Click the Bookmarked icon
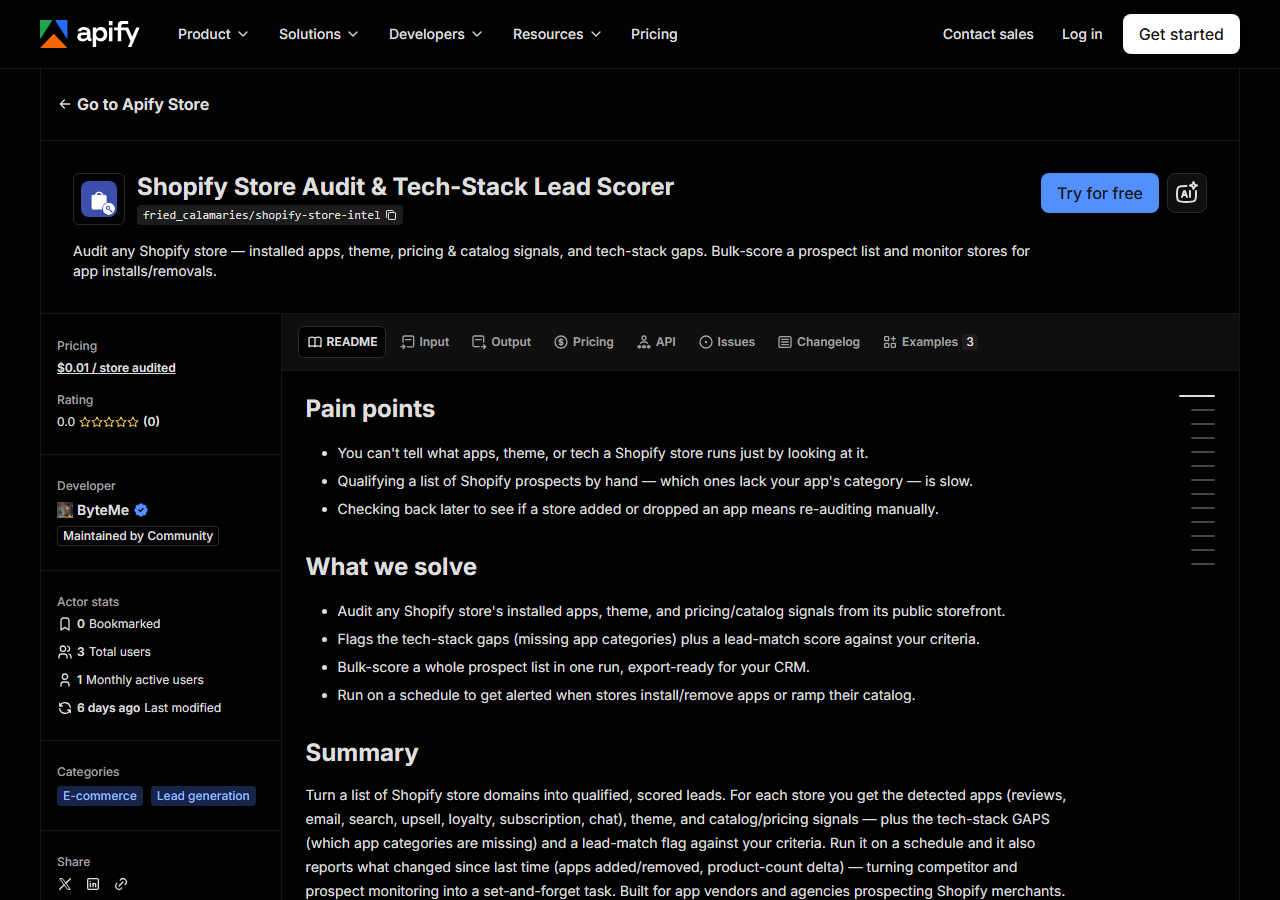The image size is (1280, 900). (65, 624)
